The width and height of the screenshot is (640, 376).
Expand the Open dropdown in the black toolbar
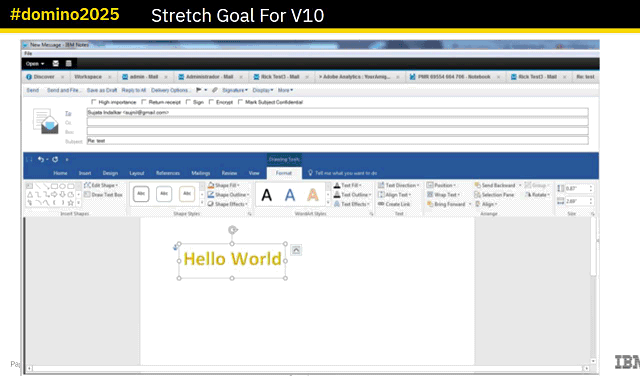(35, 64)
